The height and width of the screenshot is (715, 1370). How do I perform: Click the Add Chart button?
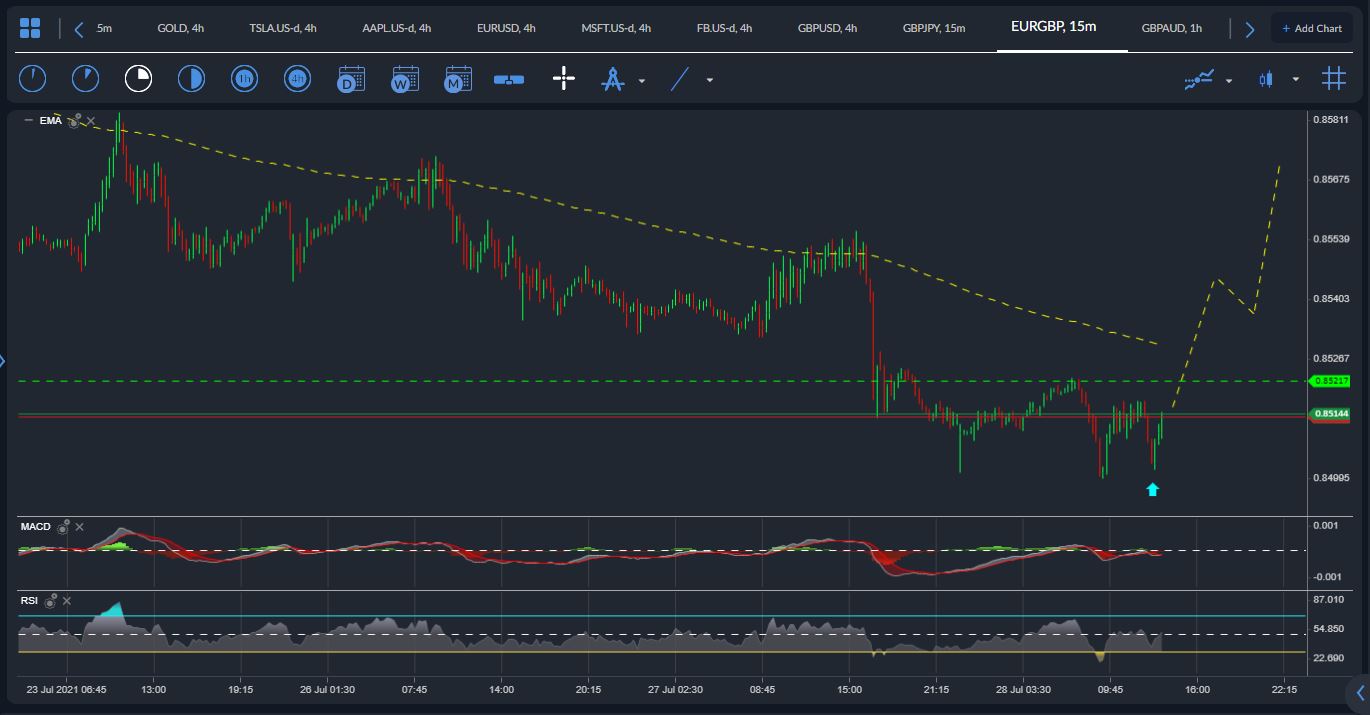(1311, 28)
